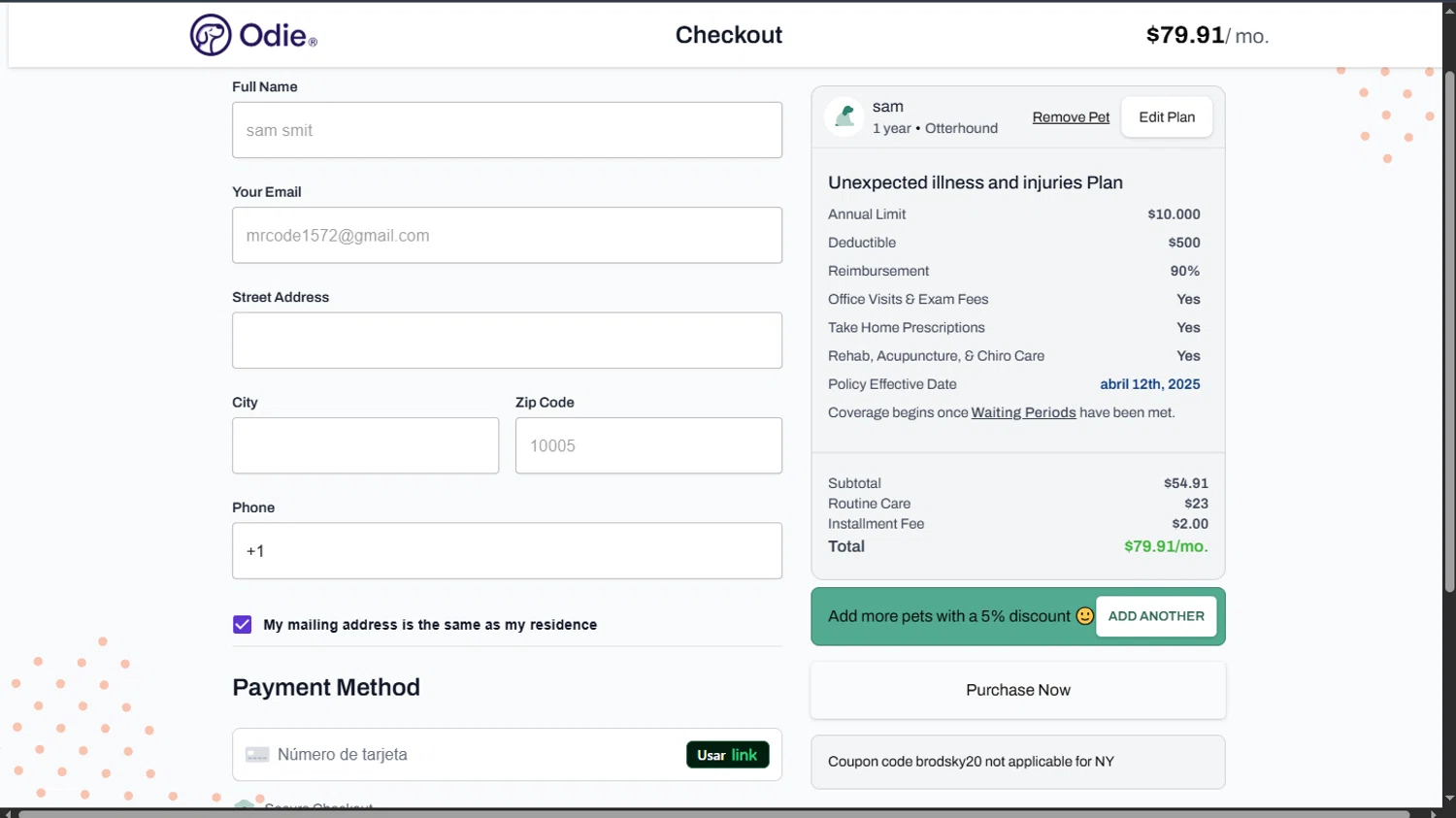The height and width of the screenshot is (818, 1456).
Task: Focus the Your Email field
Action: [x=507, y=235]
